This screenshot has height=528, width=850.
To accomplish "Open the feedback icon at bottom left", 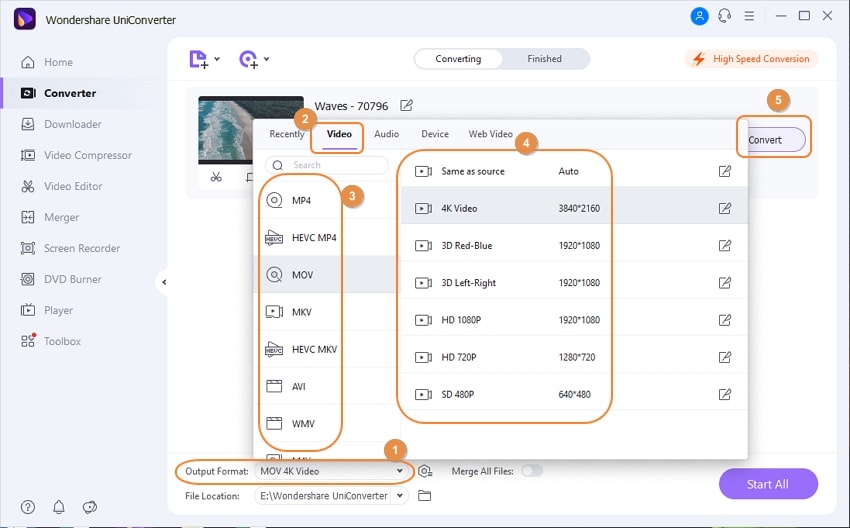I will (x=89, y=507).
